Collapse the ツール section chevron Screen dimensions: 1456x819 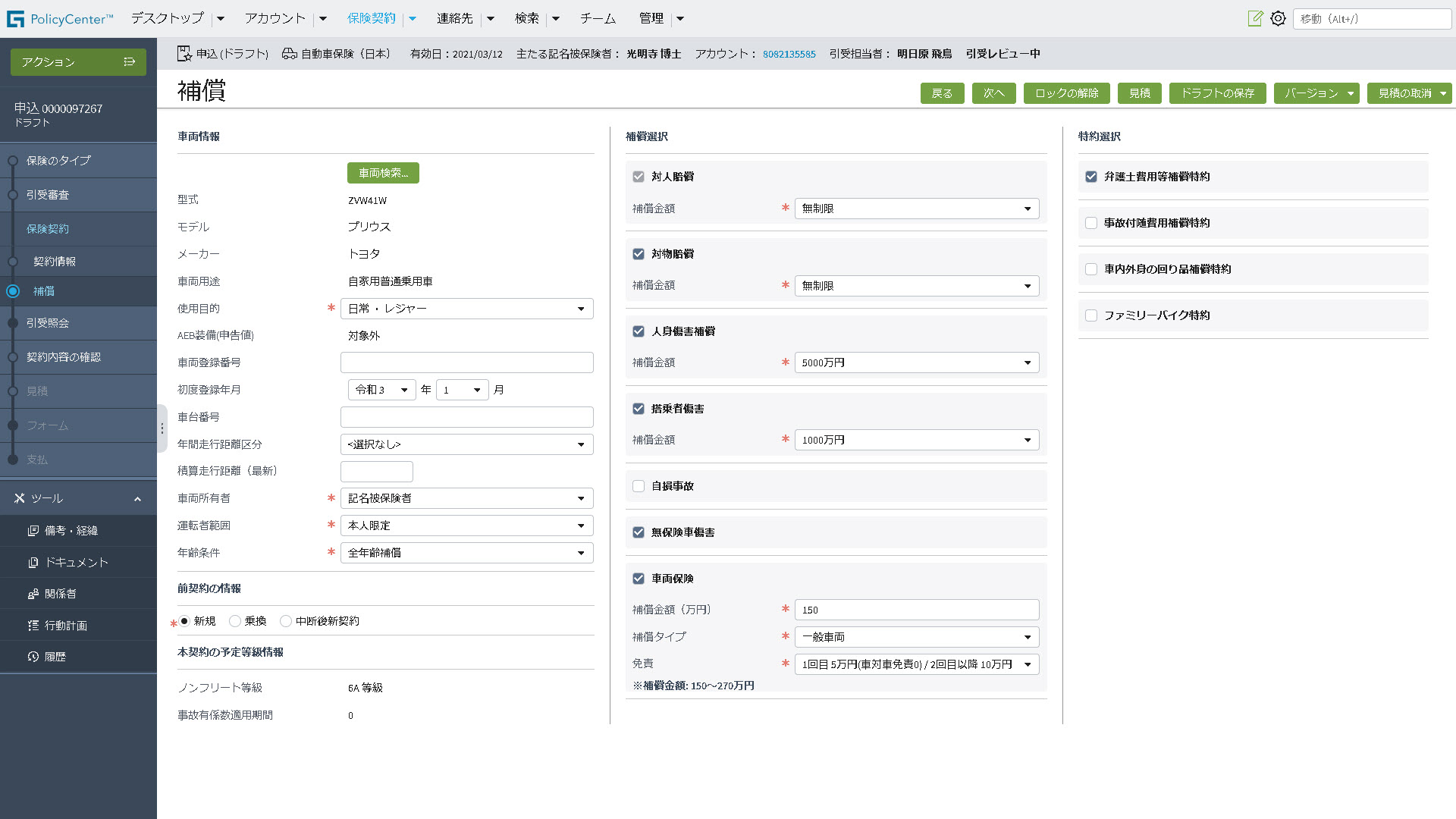[137, 499]
